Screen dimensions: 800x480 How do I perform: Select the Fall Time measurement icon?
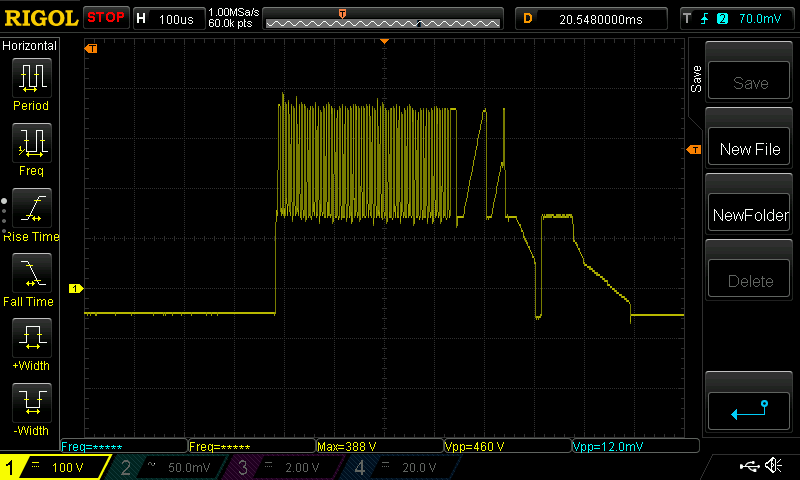click(x=32, y=272)
